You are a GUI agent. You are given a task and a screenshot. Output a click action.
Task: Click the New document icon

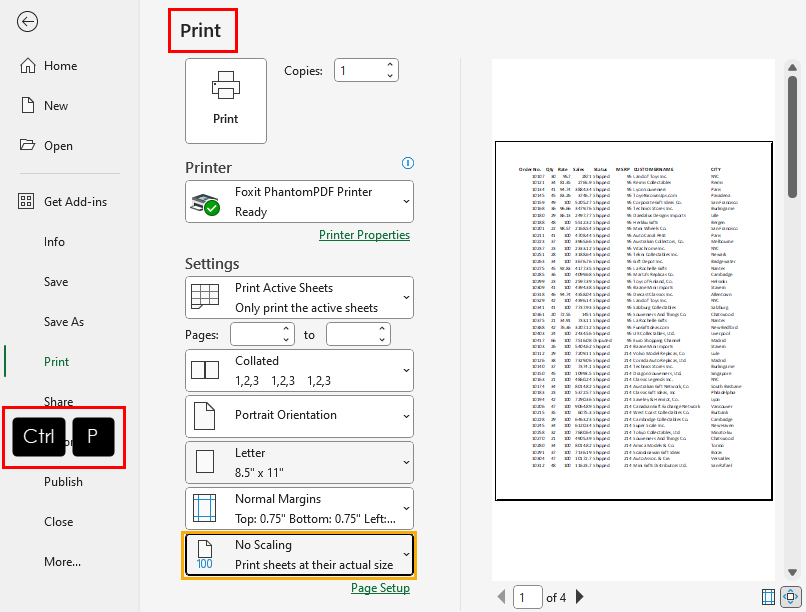point(28,105)
